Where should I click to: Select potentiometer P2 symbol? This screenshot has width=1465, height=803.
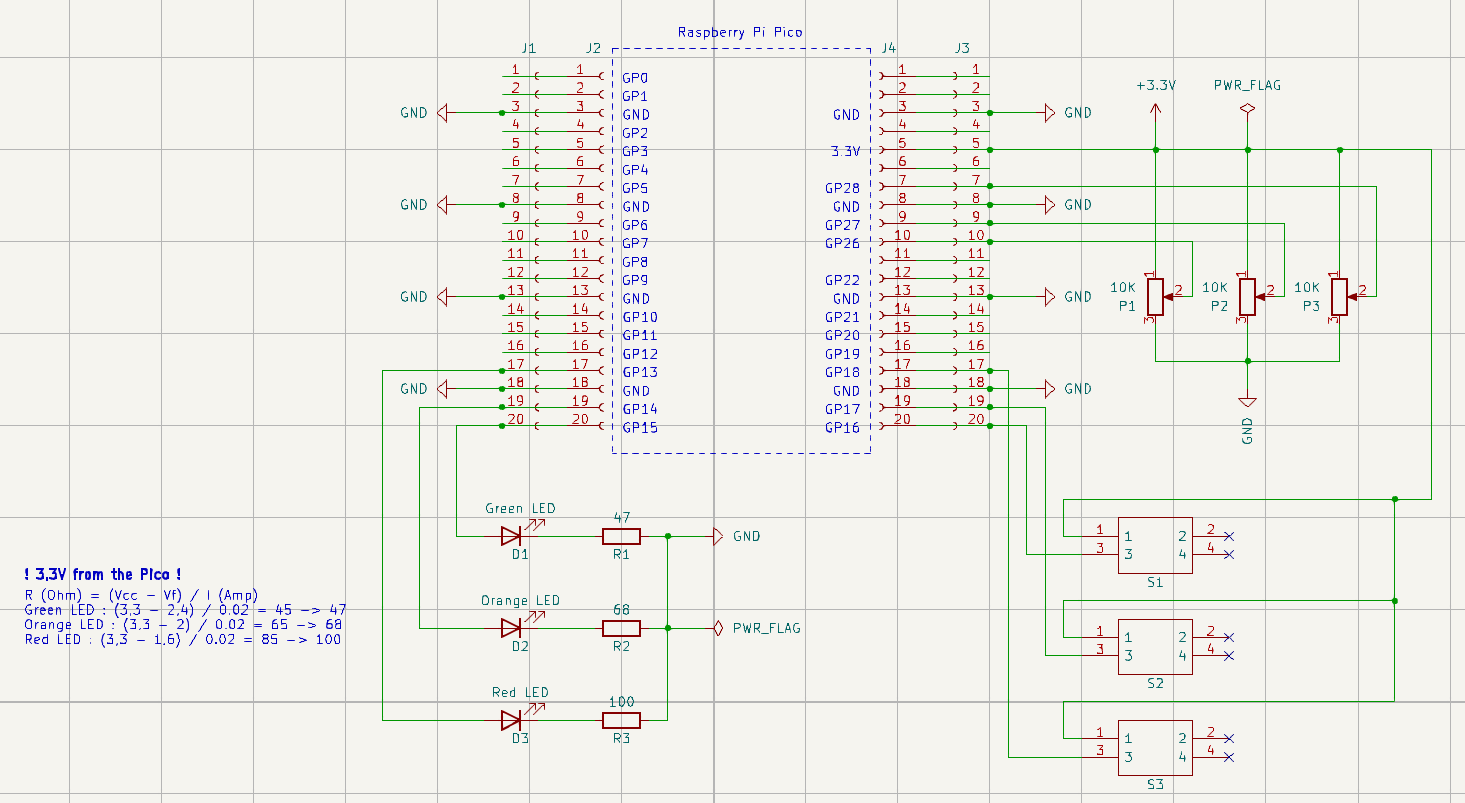click(x=1247, y=296)
